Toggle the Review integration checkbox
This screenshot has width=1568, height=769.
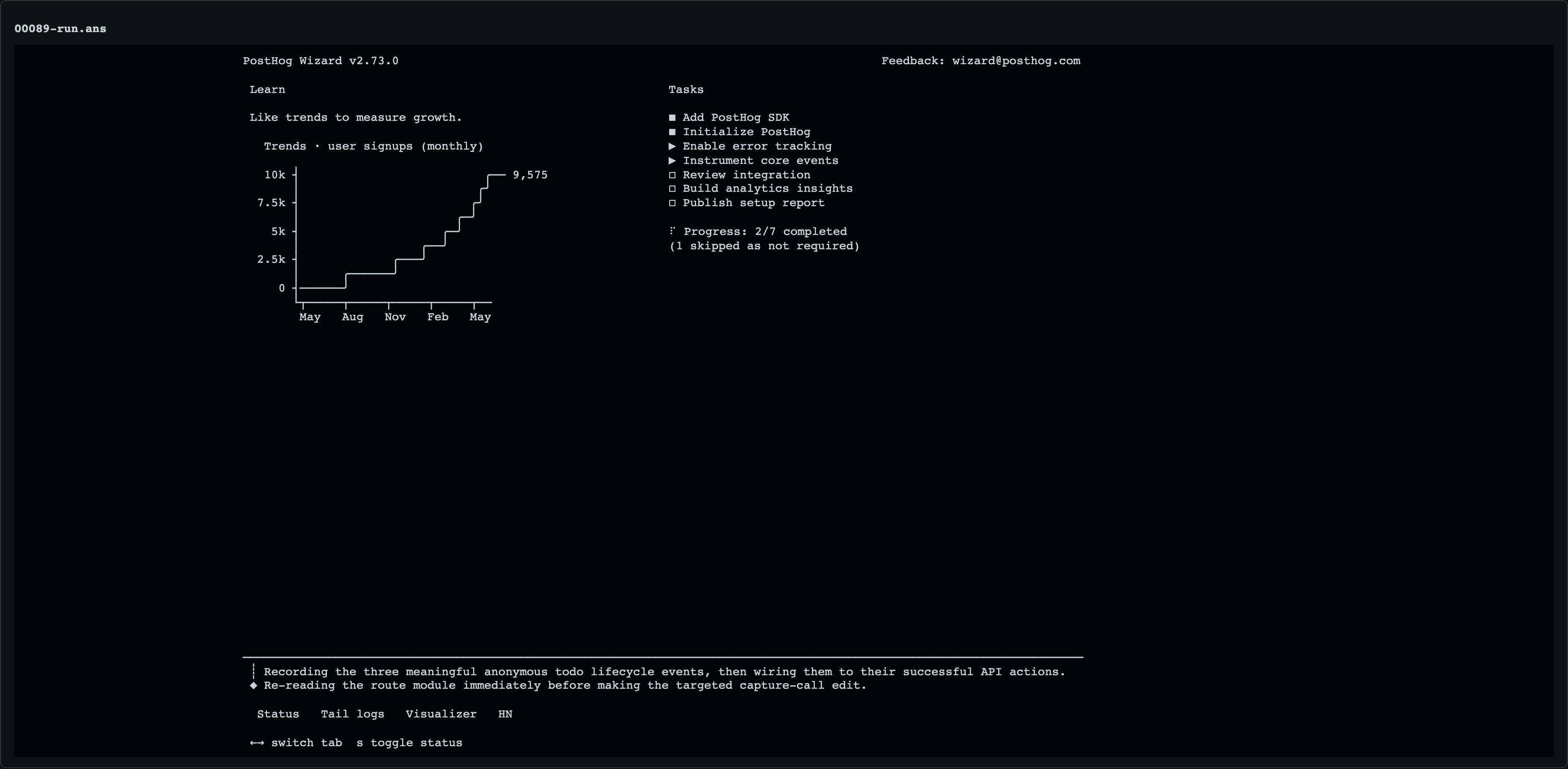pos(672,175)
